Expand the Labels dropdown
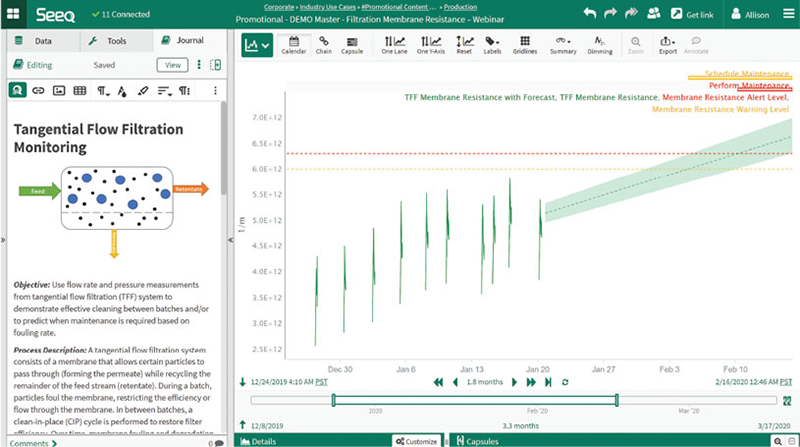This screenshot has width=800, height=447. coord(493,45)
